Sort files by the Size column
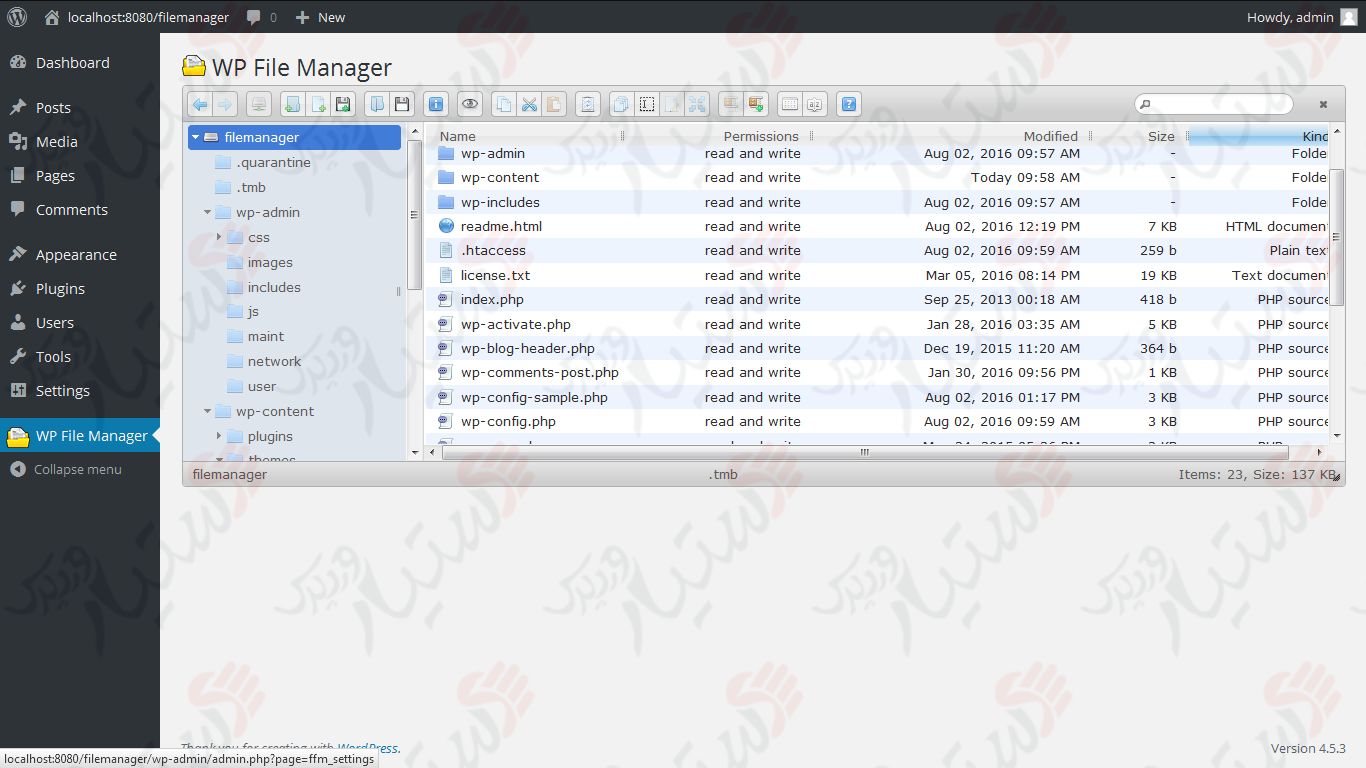1366x768 pixels. (x=1160, y=136)
